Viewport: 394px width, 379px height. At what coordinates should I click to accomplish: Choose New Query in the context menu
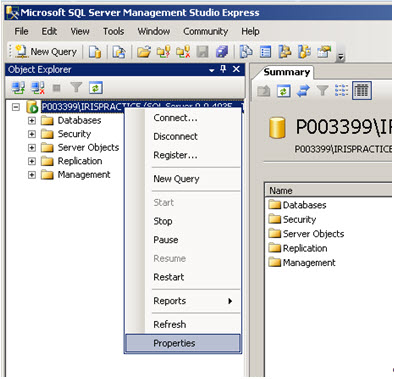click(x=183, y=179)
